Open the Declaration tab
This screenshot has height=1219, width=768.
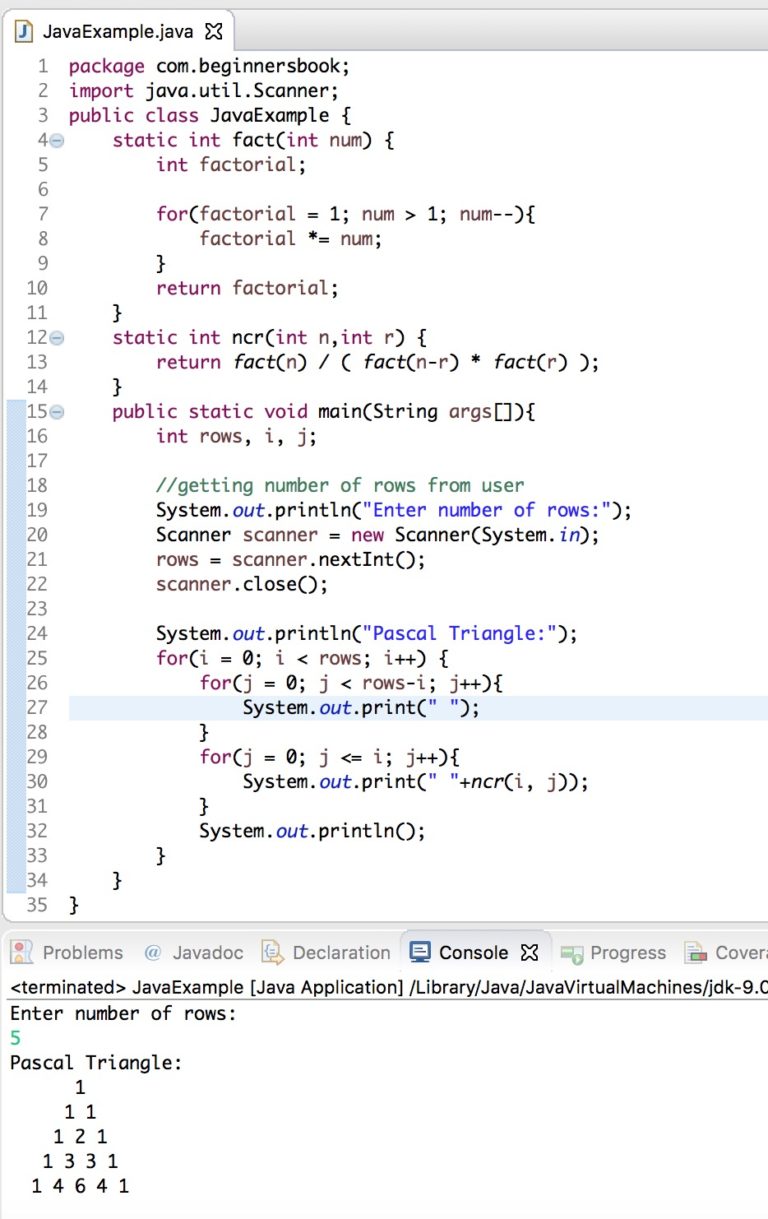326,952
